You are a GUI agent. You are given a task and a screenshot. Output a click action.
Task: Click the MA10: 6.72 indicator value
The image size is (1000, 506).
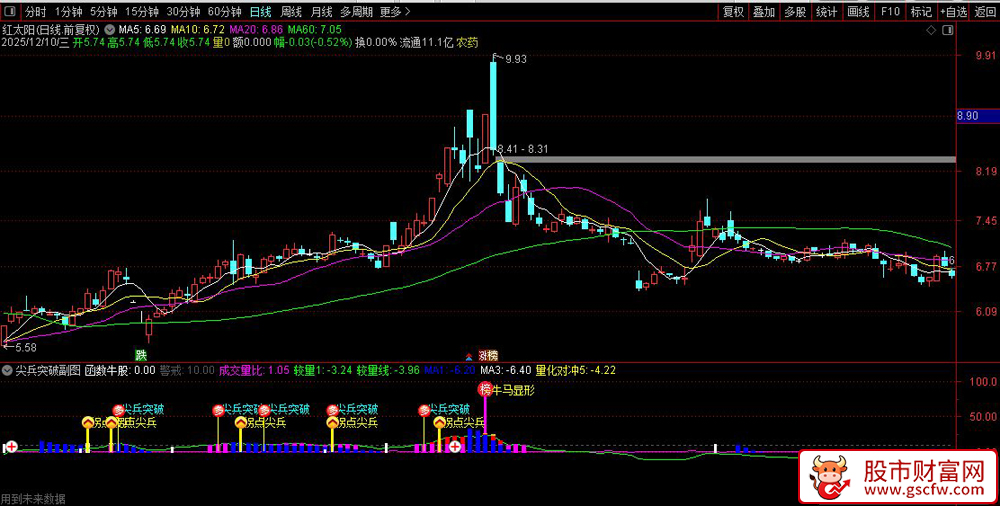(197, 29)
